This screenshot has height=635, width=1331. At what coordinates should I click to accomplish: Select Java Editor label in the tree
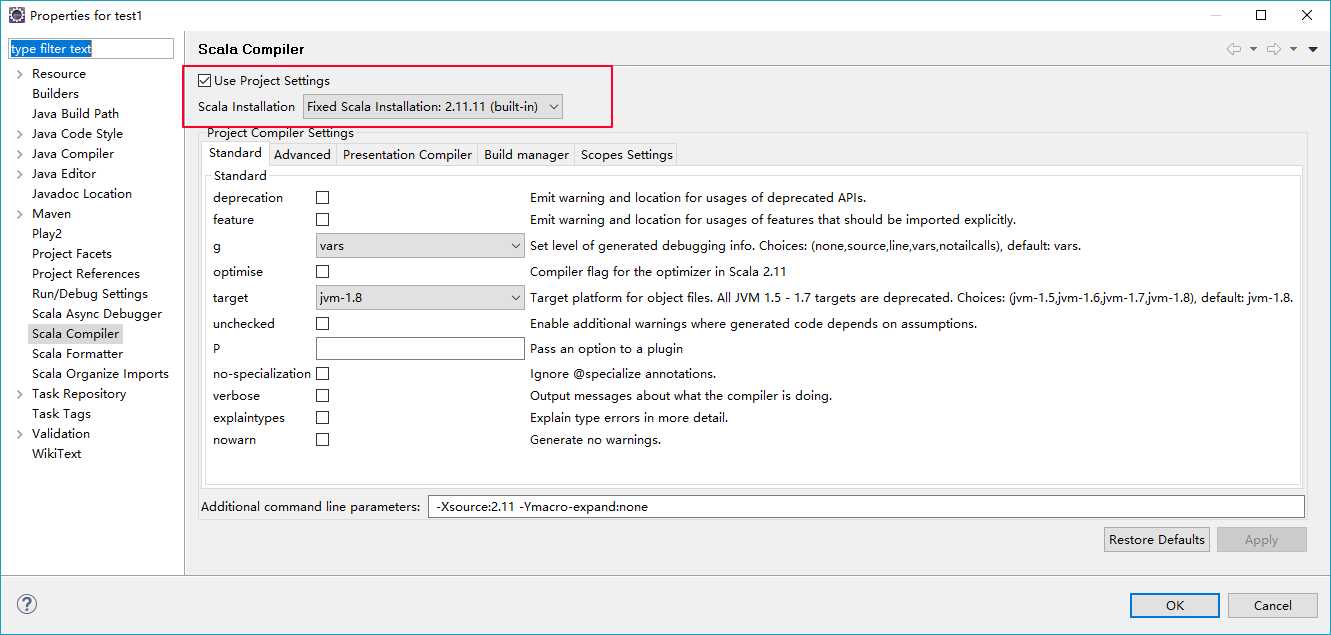(x=64, y=174)
